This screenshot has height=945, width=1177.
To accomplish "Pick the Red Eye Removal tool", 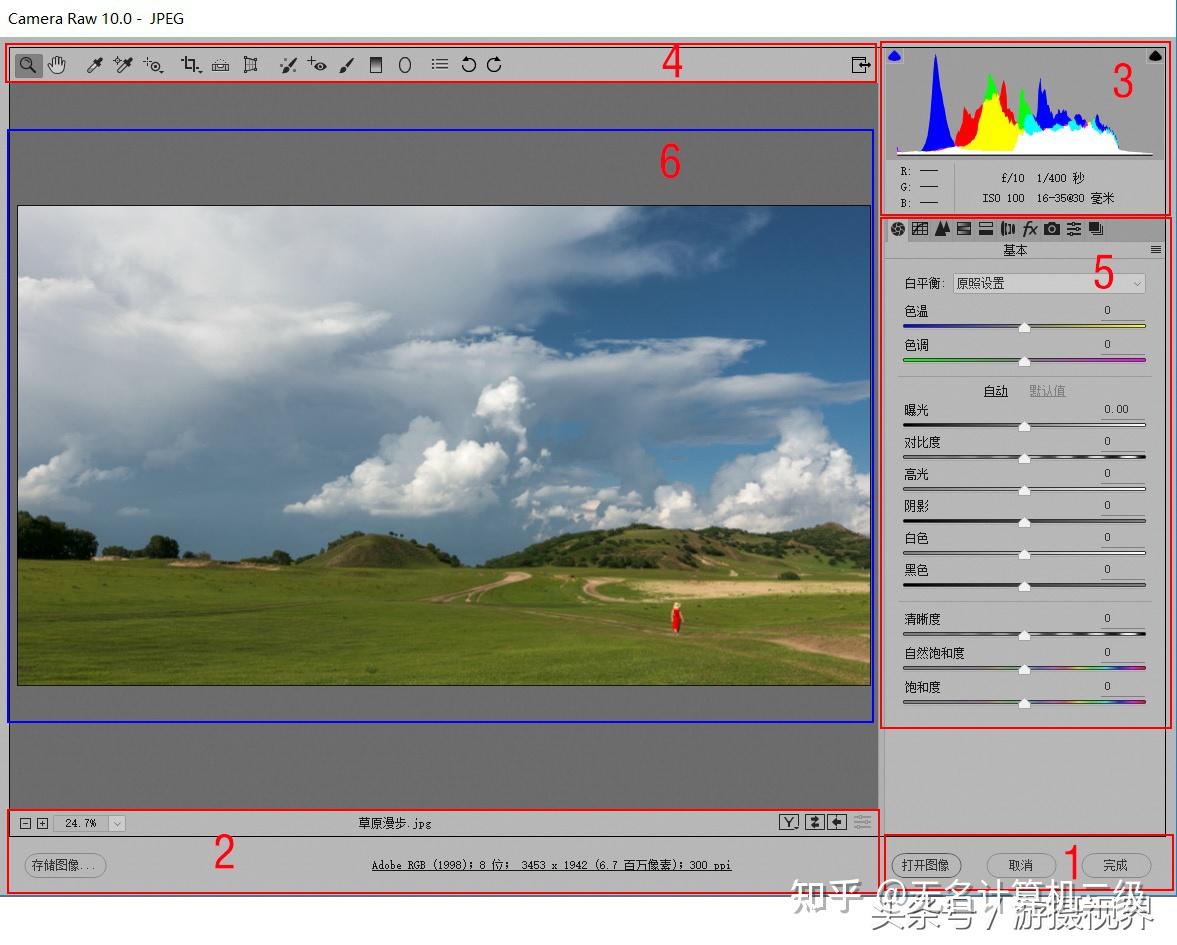I will point(317,65).
